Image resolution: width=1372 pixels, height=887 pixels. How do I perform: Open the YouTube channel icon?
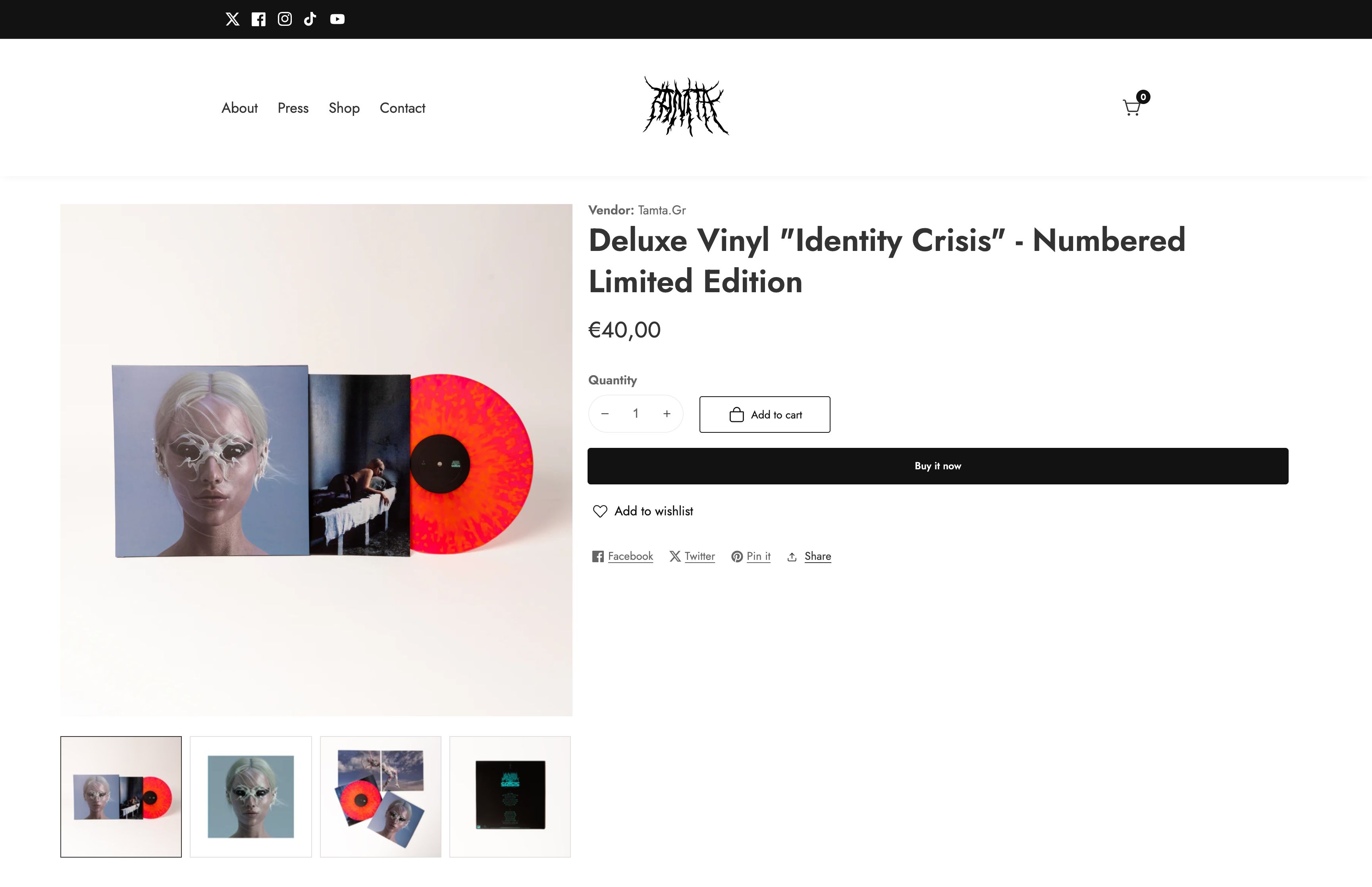(x=337, y=19)
